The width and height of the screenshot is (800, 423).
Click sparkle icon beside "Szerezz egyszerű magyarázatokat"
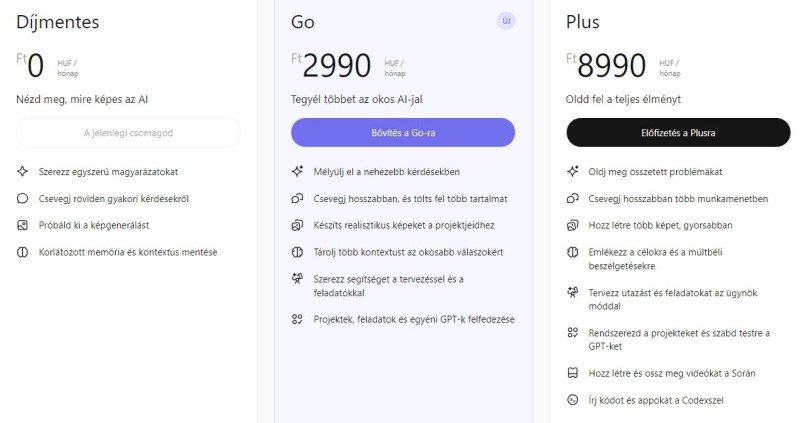pos(23,172)
